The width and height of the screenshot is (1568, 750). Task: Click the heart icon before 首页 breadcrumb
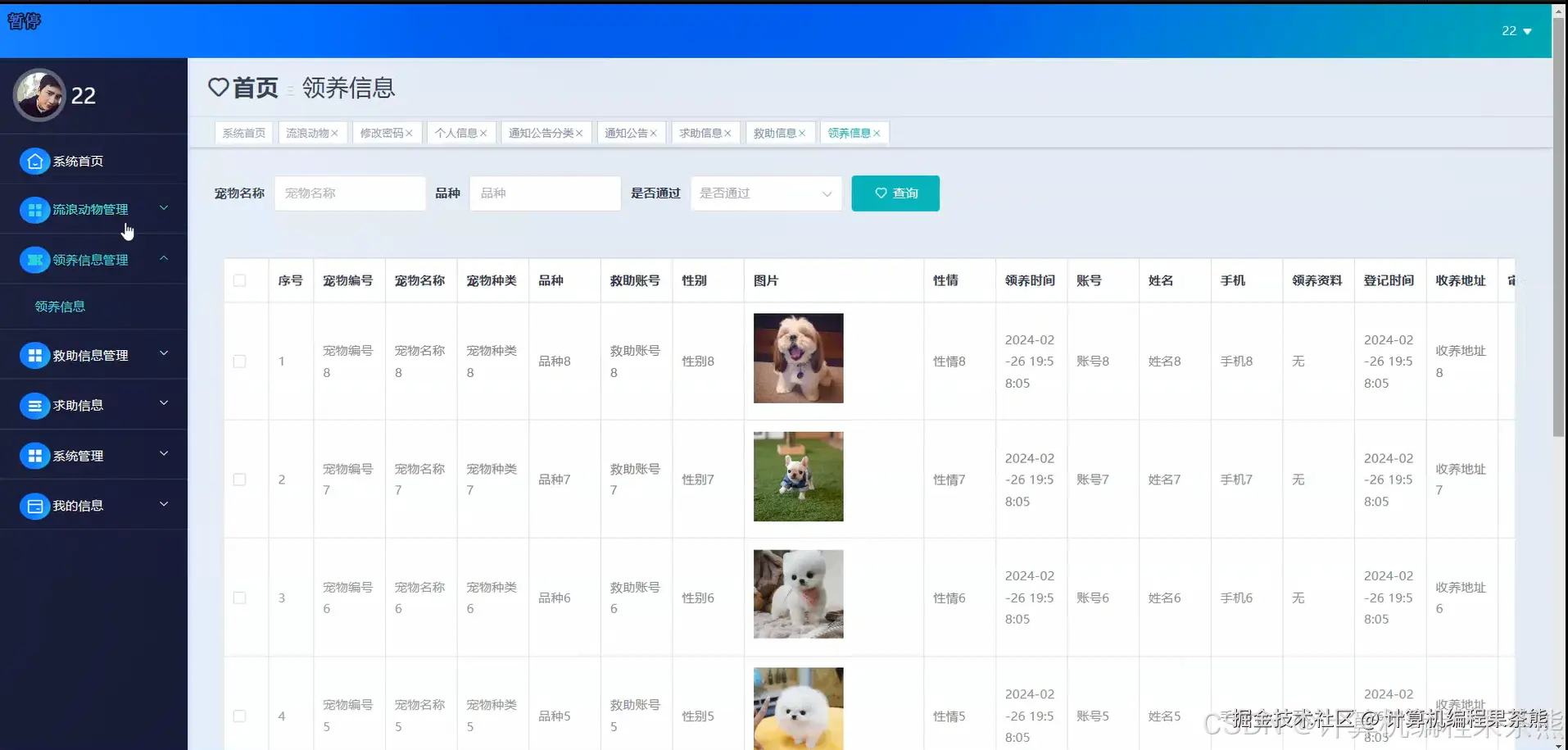(218, 88)
